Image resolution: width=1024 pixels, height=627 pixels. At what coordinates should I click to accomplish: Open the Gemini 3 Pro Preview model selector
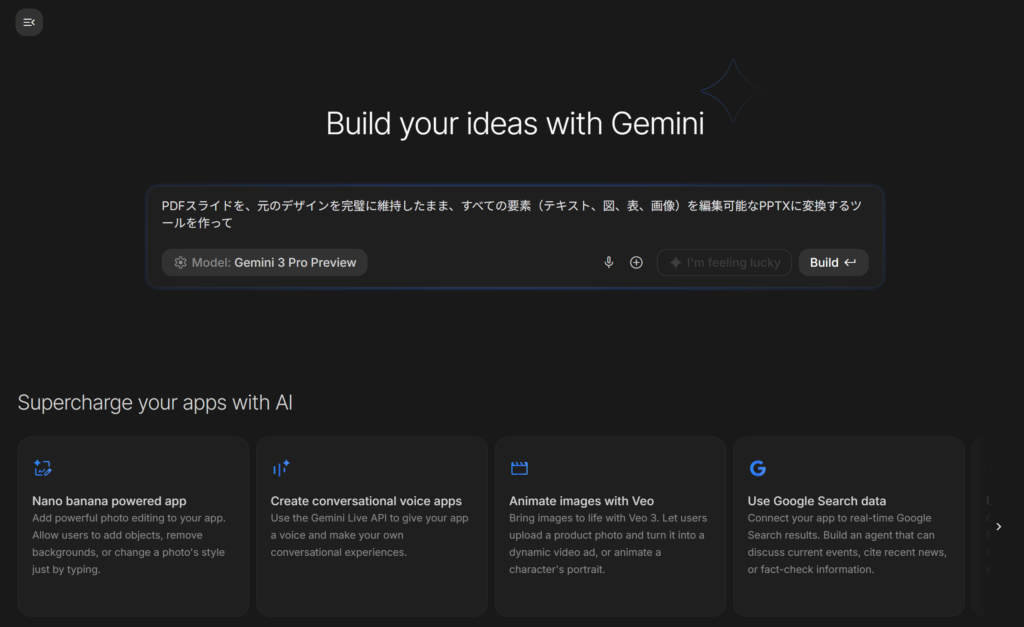(x=264, y=262)
